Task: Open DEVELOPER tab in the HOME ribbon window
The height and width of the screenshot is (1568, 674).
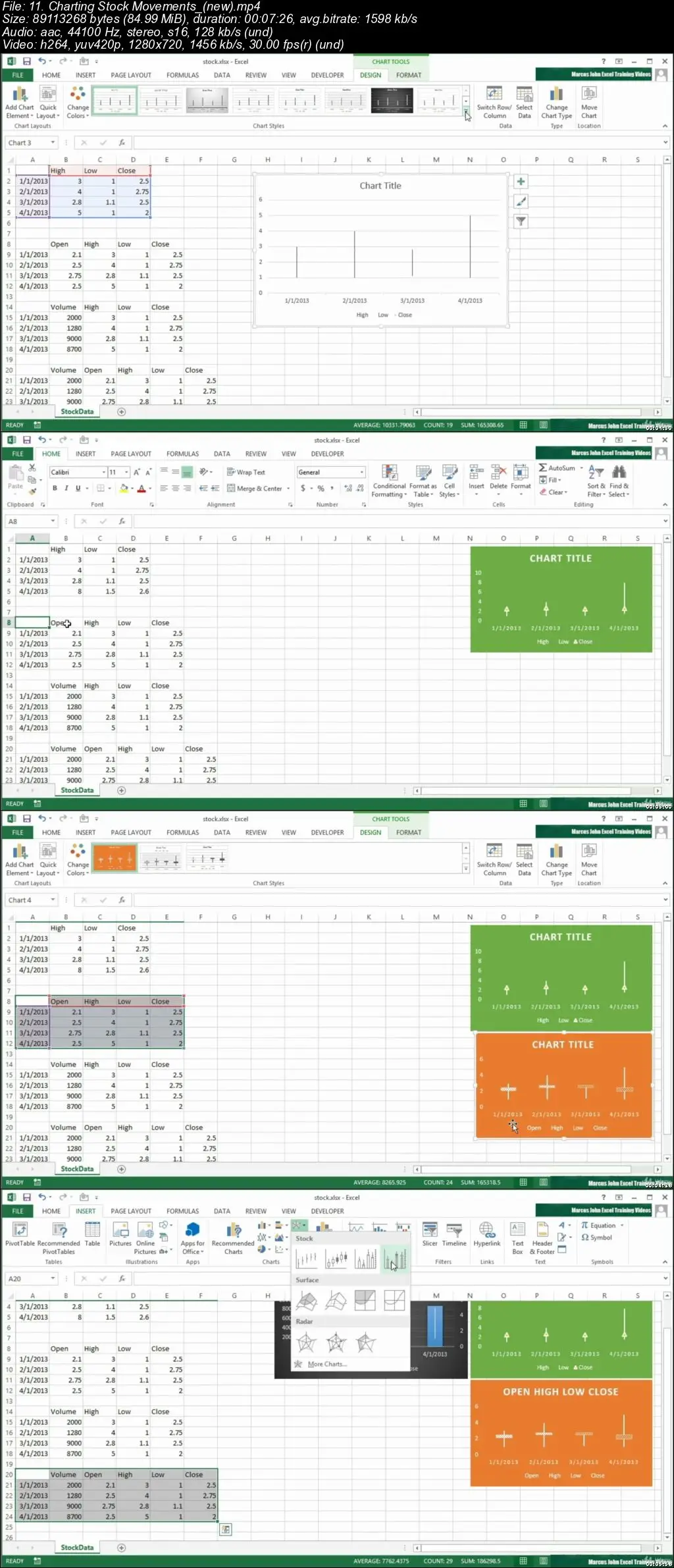Action: coord(327,454)
